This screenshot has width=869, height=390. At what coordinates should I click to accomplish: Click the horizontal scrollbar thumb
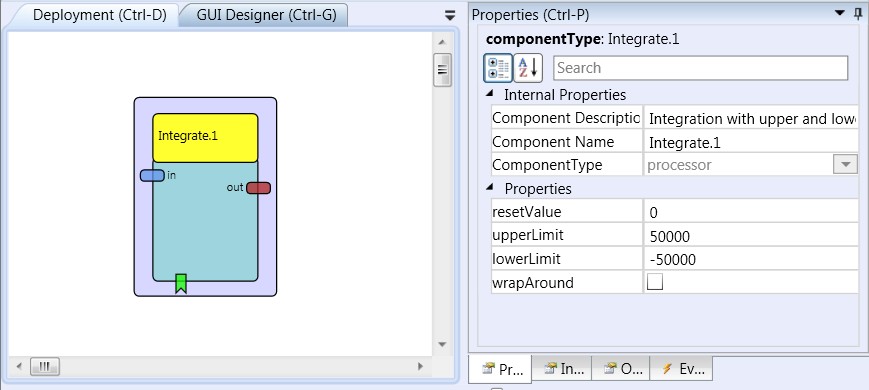(45, 366)
